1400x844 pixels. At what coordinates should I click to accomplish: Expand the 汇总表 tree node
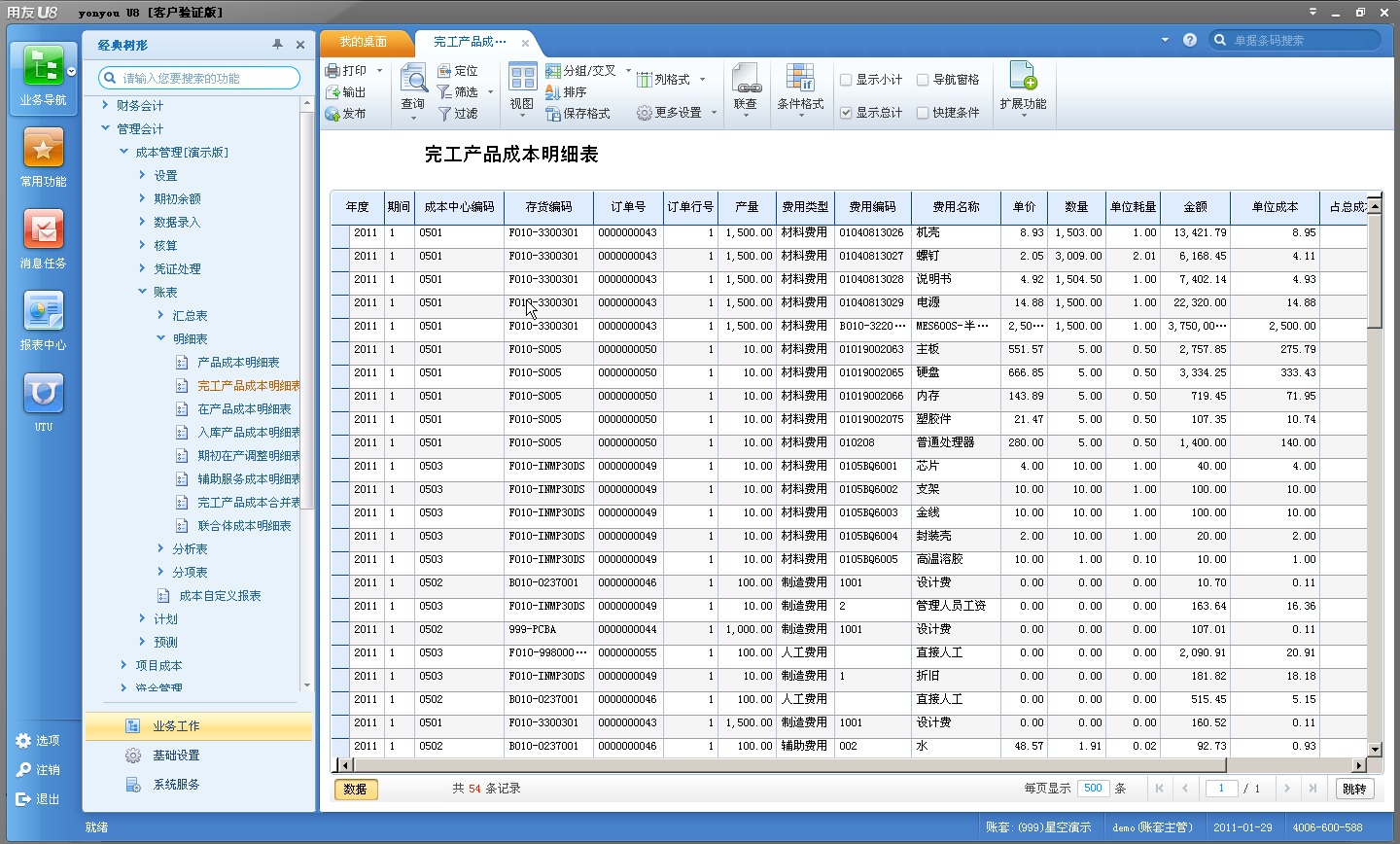tap(160, 315)
